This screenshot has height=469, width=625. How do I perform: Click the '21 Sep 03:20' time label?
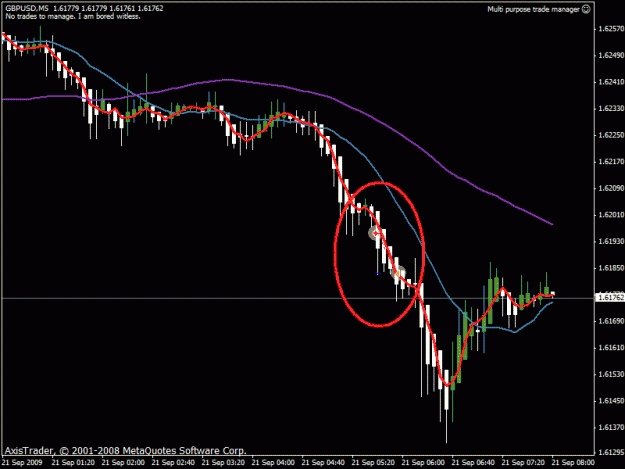coord(223,463)
